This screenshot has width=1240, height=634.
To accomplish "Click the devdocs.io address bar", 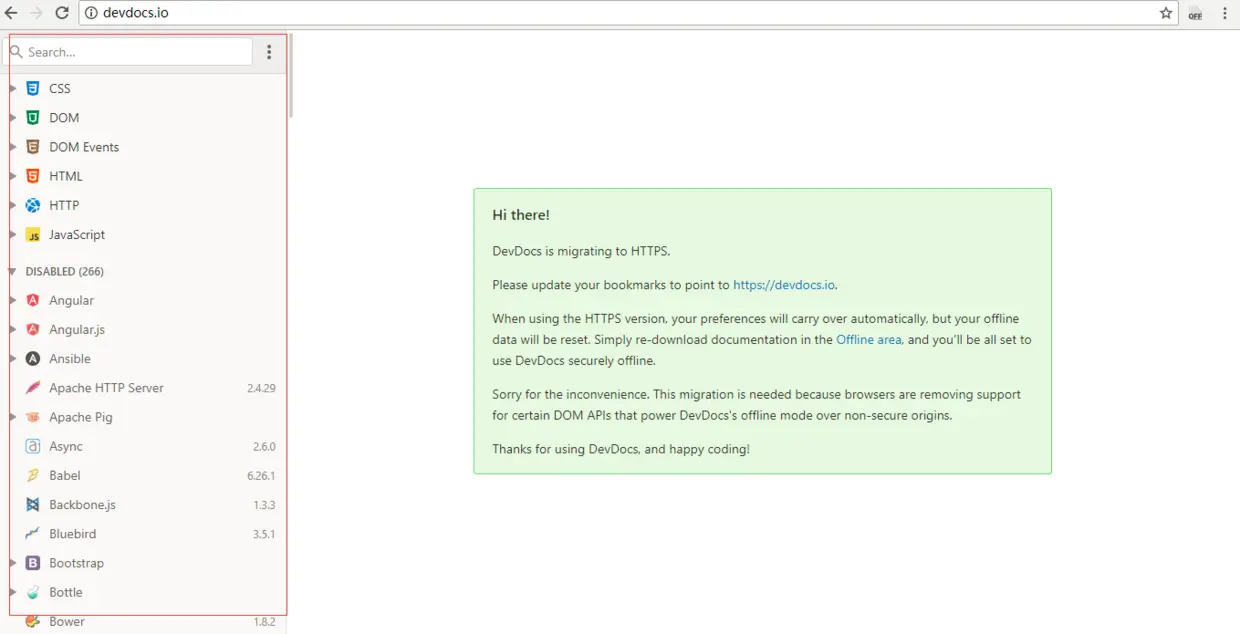I will point(630,13).
